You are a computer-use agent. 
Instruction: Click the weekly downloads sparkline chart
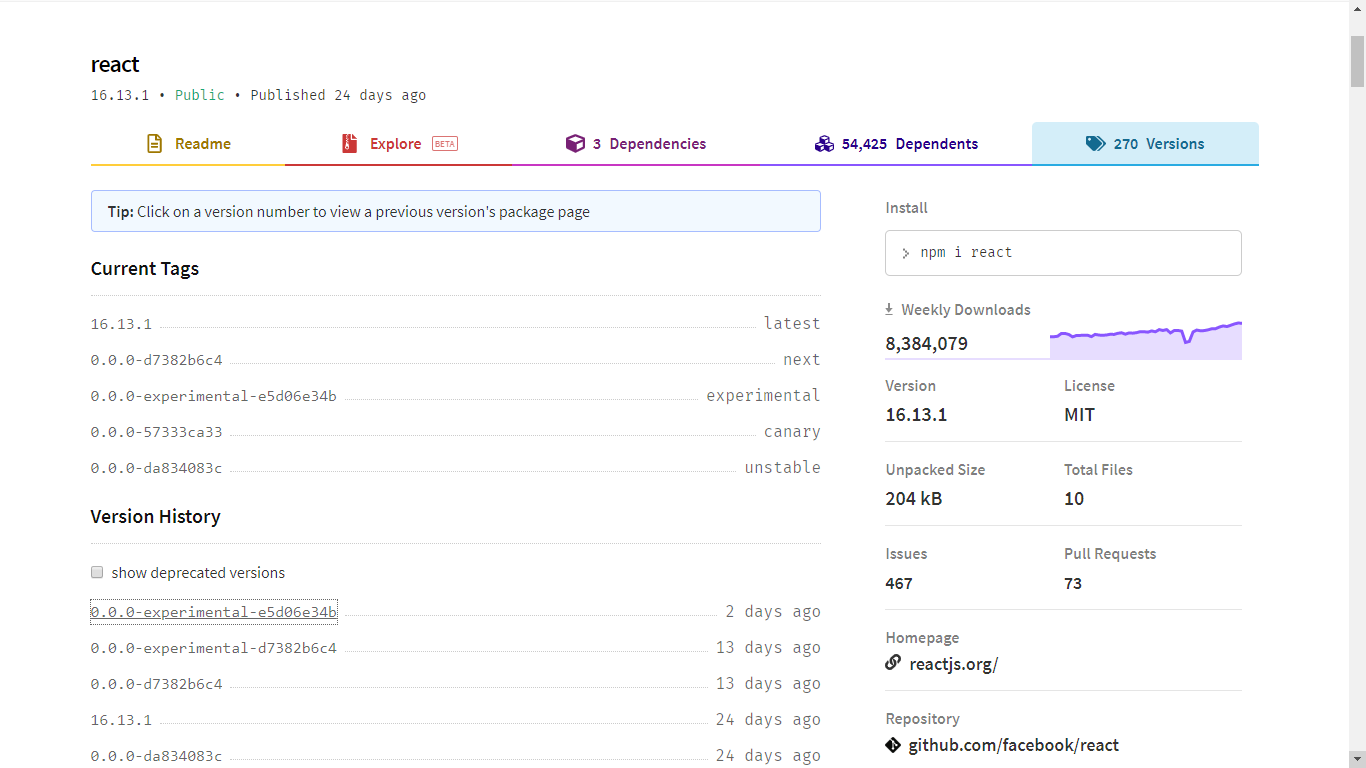pos(1145,340)
